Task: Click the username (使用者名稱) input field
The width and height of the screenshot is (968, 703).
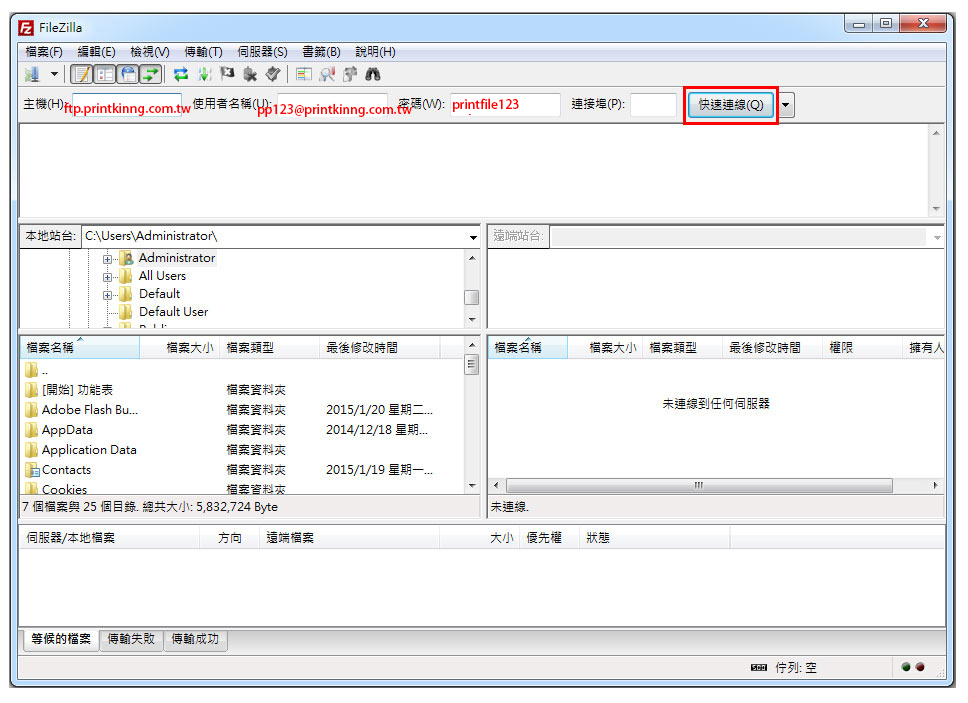Action: coord(332,105)
